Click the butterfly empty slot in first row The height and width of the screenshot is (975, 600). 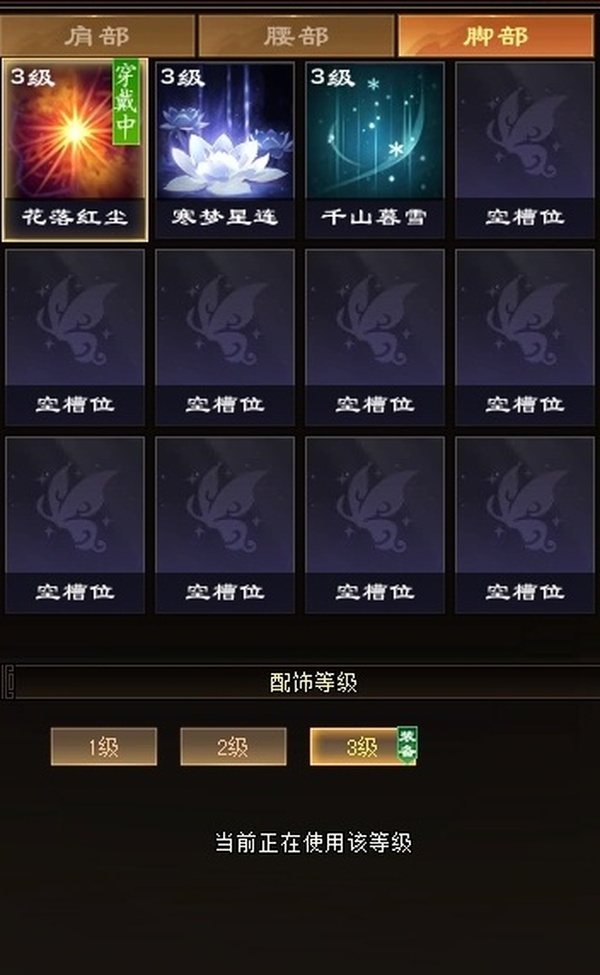(525, 150)
